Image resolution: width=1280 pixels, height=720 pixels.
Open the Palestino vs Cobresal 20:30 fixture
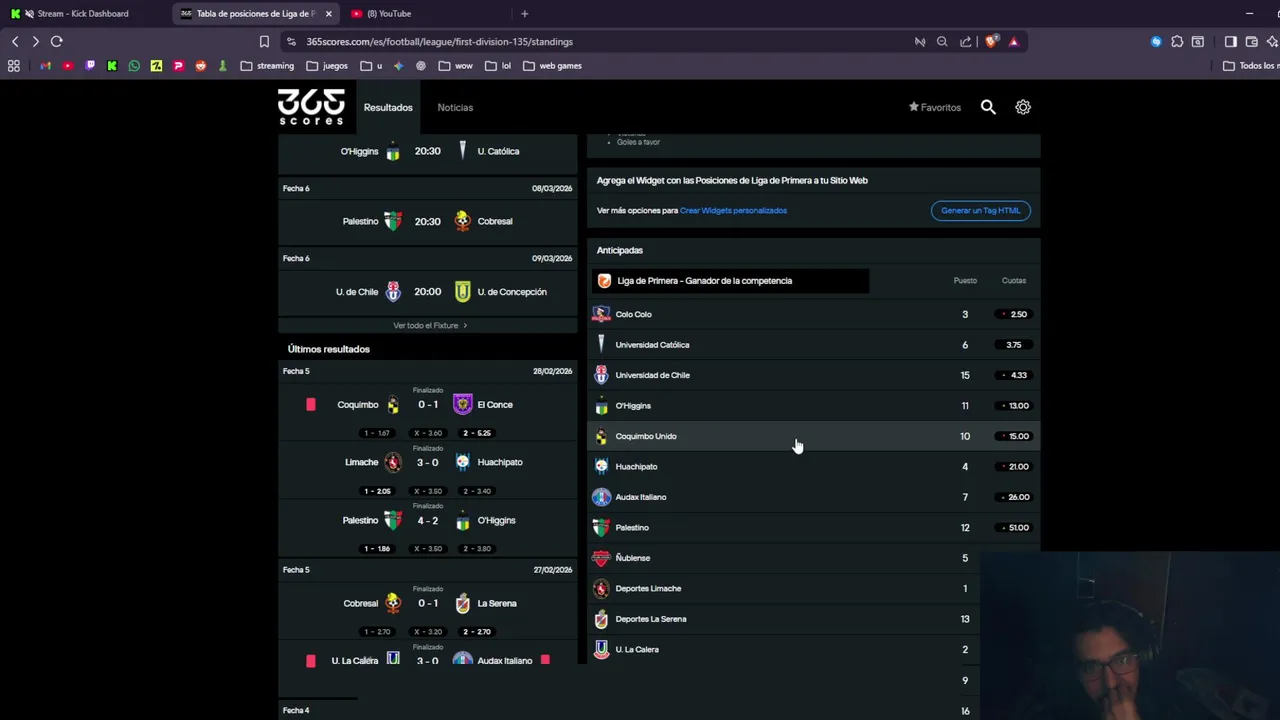pos(427,221)
